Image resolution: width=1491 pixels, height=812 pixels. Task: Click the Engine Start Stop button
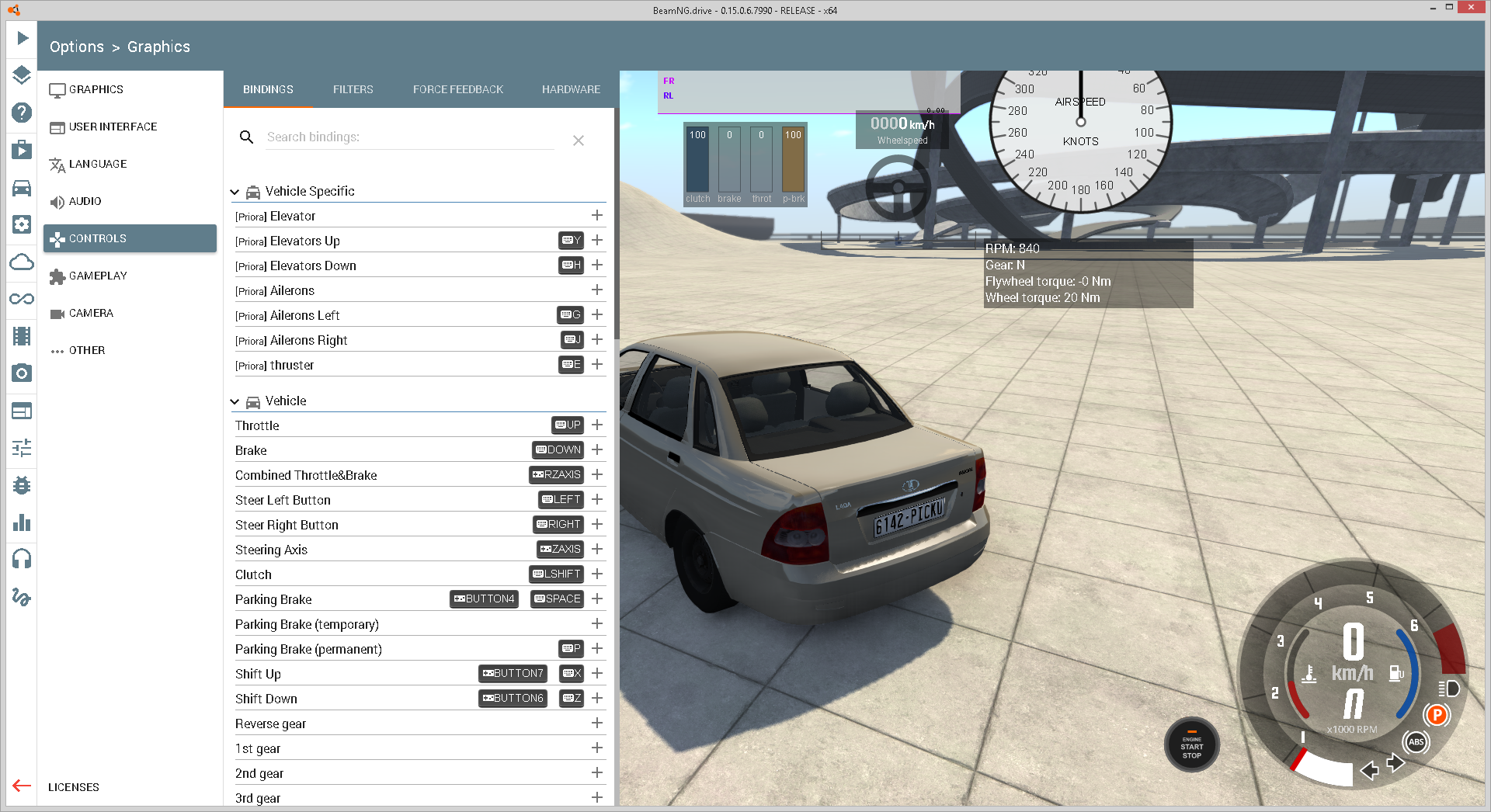[1192, 744]
